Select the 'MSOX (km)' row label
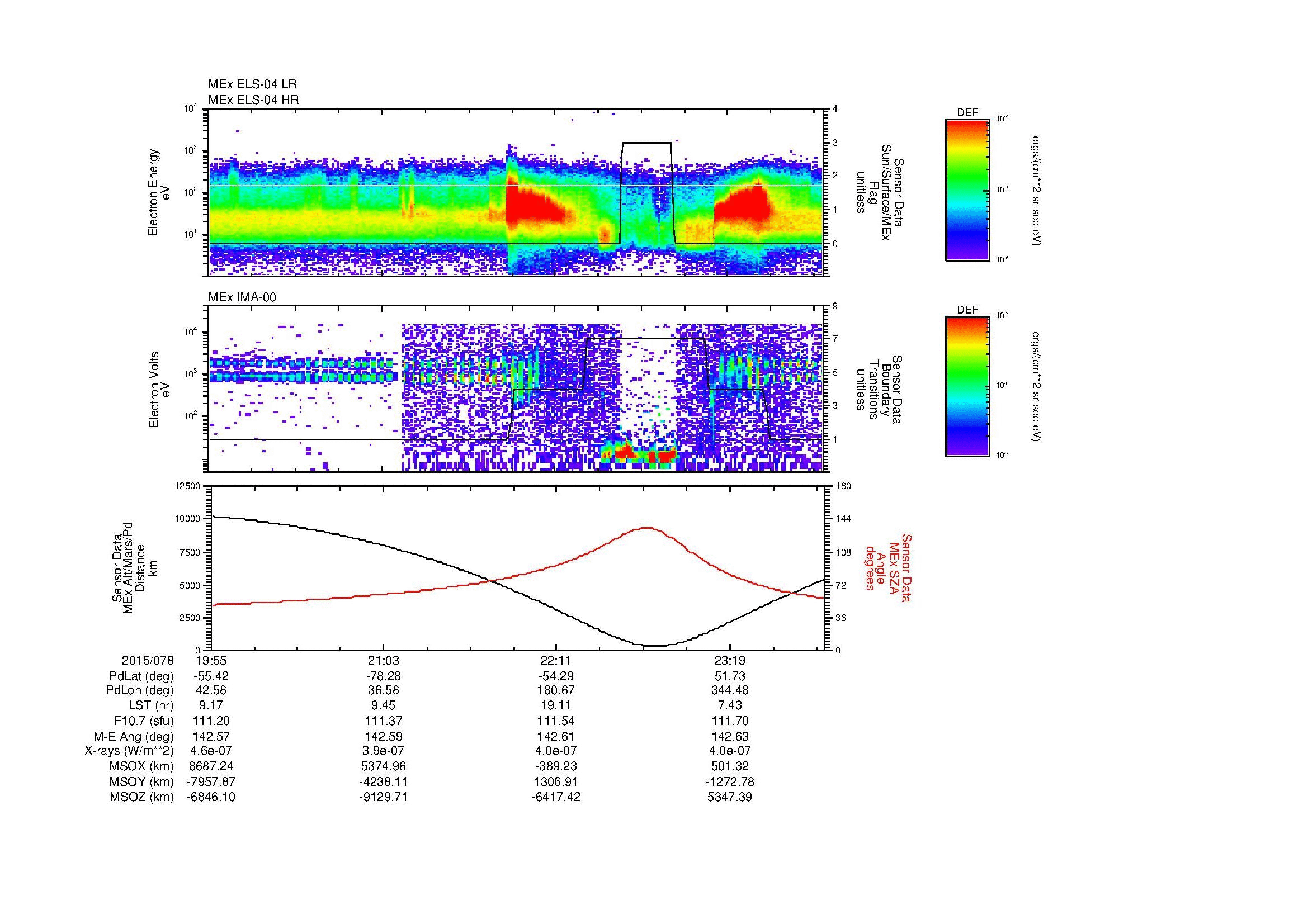 pos(141,766)
